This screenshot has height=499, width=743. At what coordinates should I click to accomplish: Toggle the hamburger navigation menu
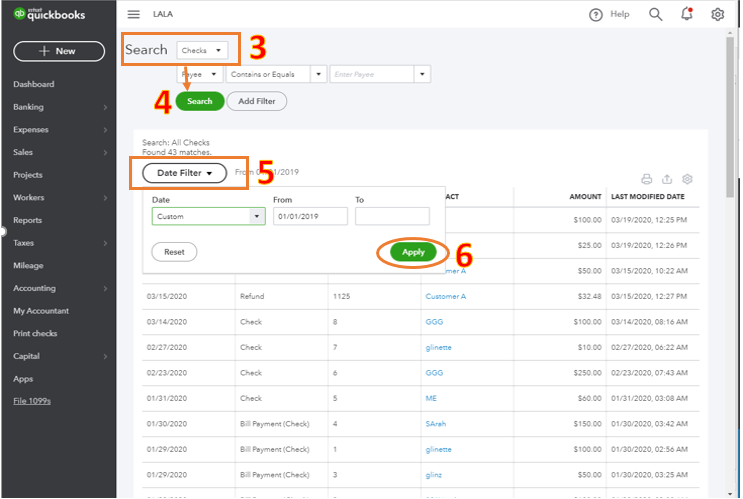[x=134, y=14]
